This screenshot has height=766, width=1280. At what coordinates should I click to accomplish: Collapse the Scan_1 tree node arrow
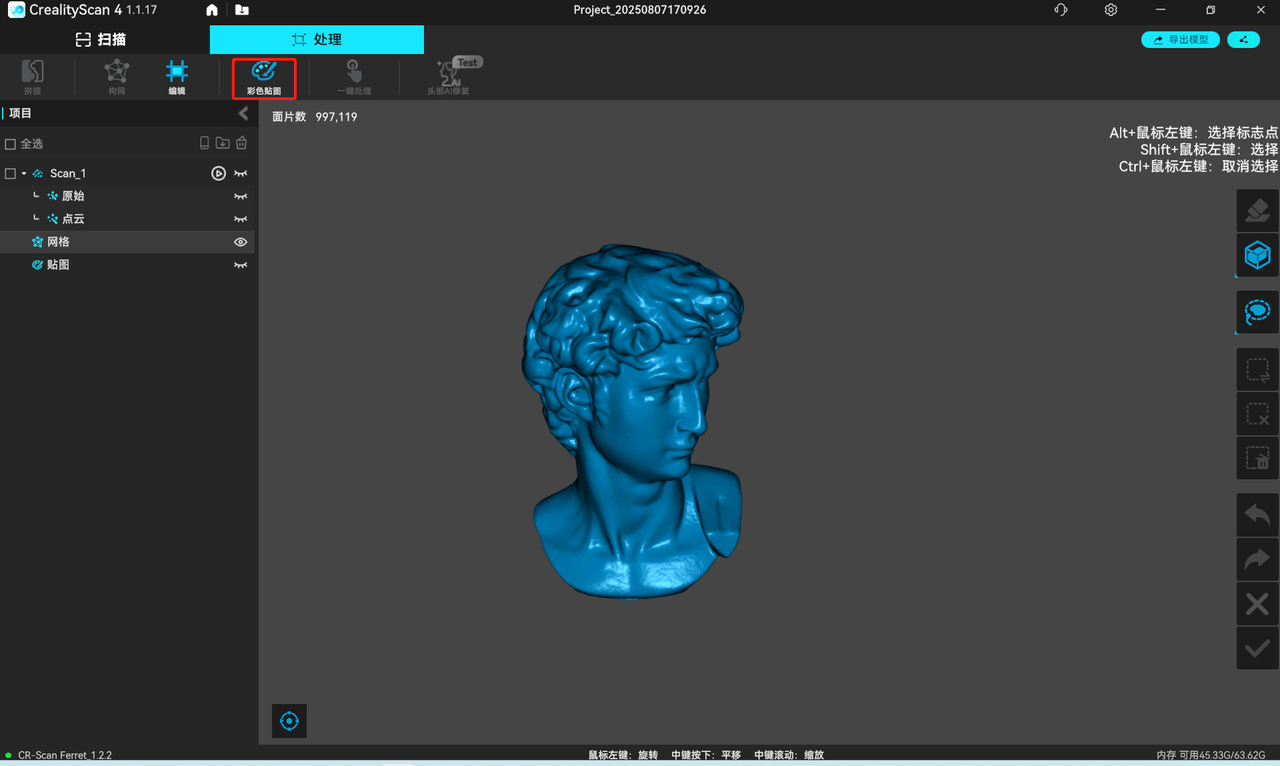24,173
